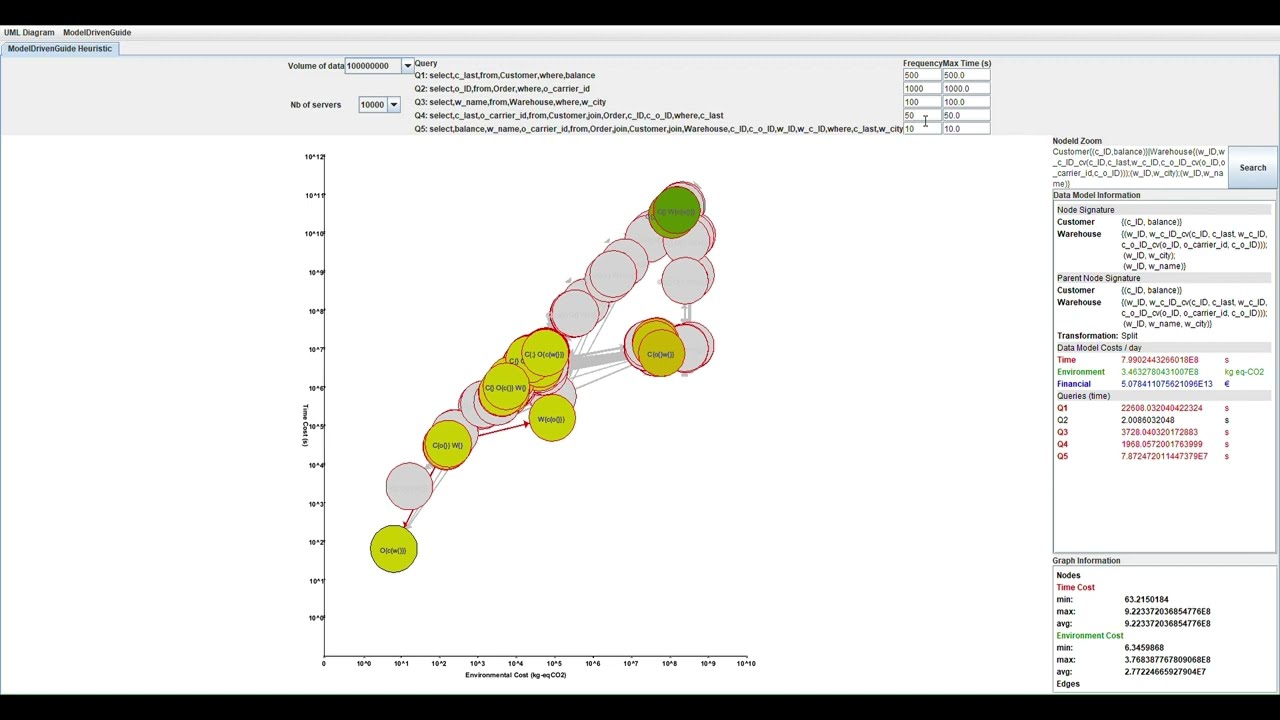The width and height of the screenshot is (1280, 720).
Task: Click the Data Model Information header
Action: click(x=1096, y=195)
